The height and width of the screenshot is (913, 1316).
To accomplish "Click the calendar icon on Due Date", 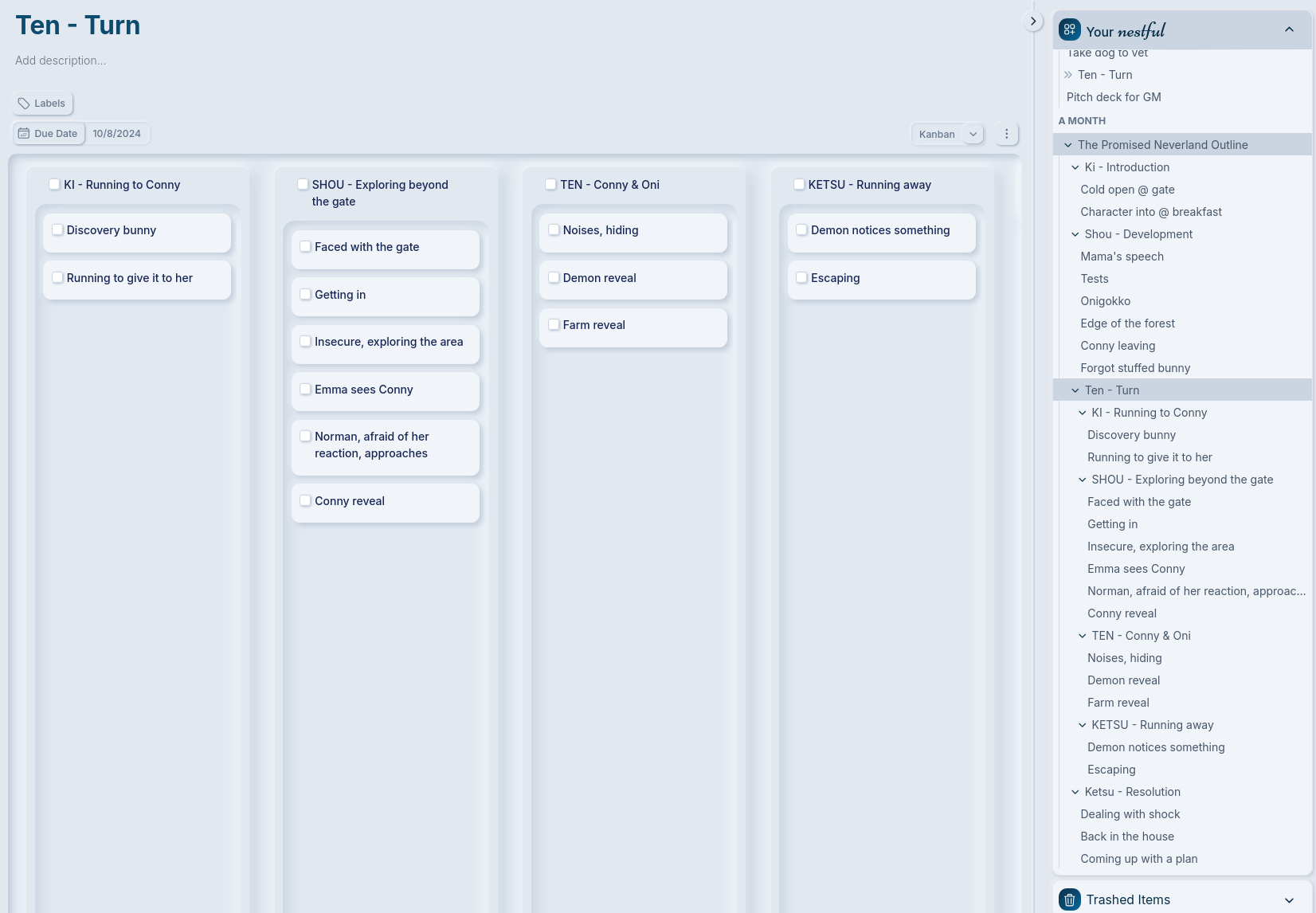I will pos(24,133).
